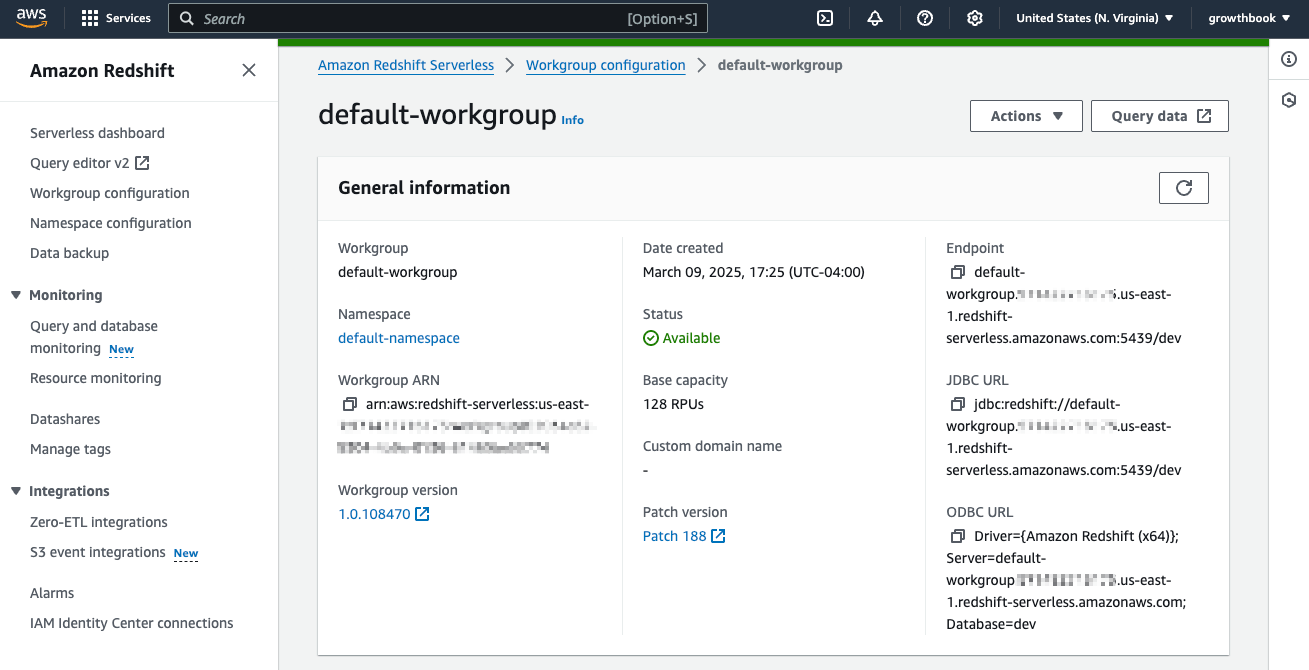Open the help question mark icon

click(x=925, y=18)
